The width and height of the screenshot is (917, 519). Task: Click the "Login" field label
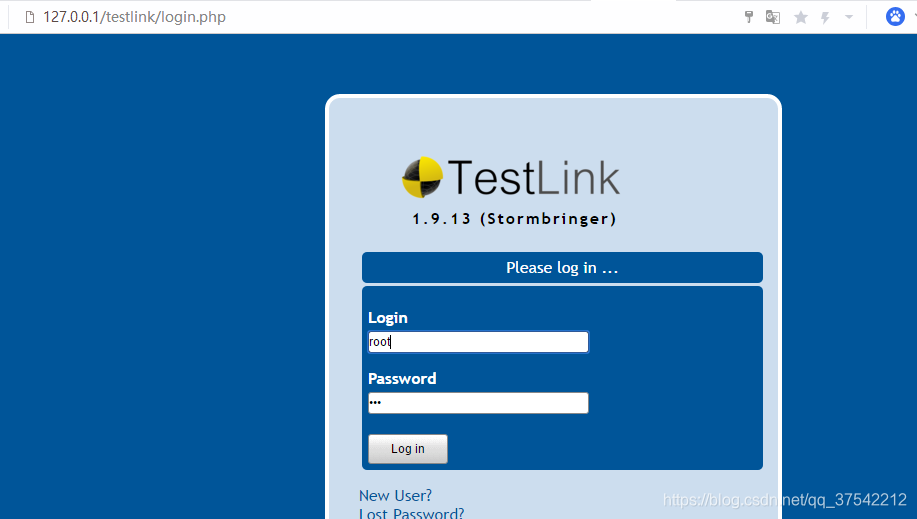coord(388,318)
